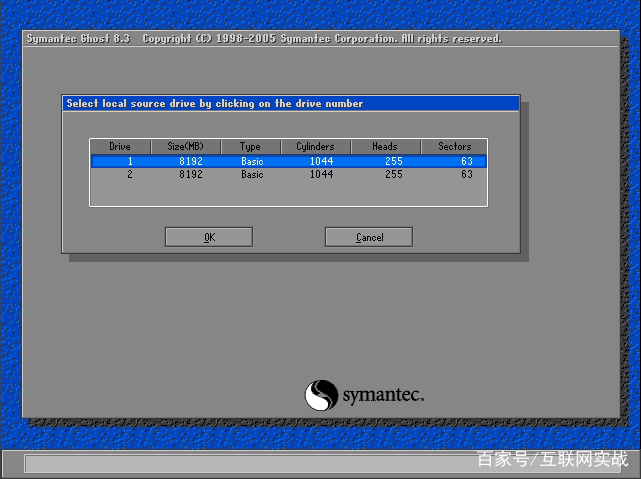Click the Select local source drive title bar

pyautogui.click(x=291, y=103)
